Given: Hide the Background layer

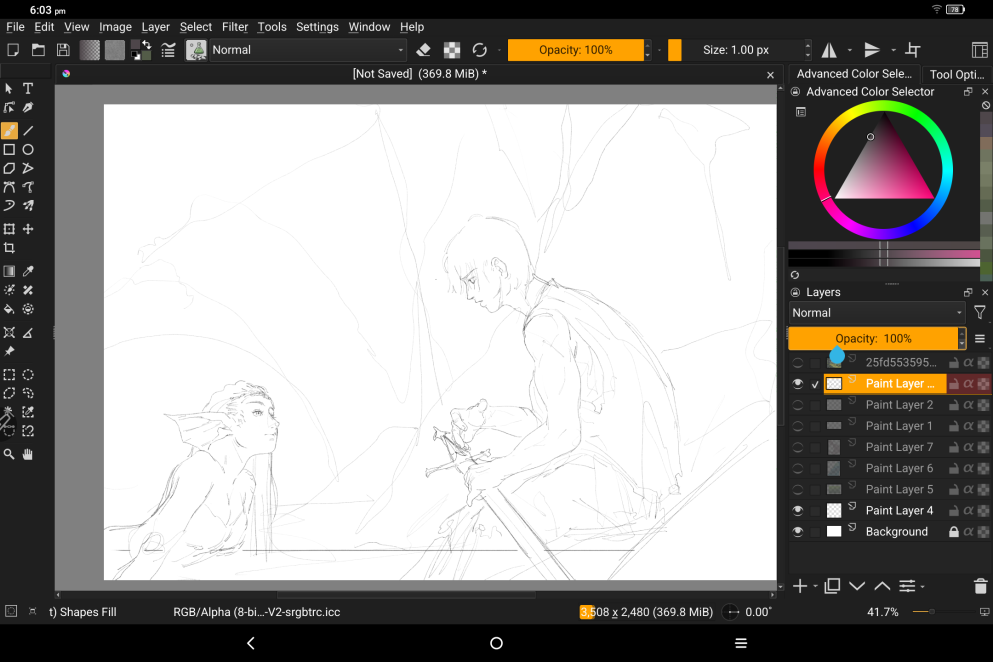Looking at the screenshot, I should [x=798, y=532].
